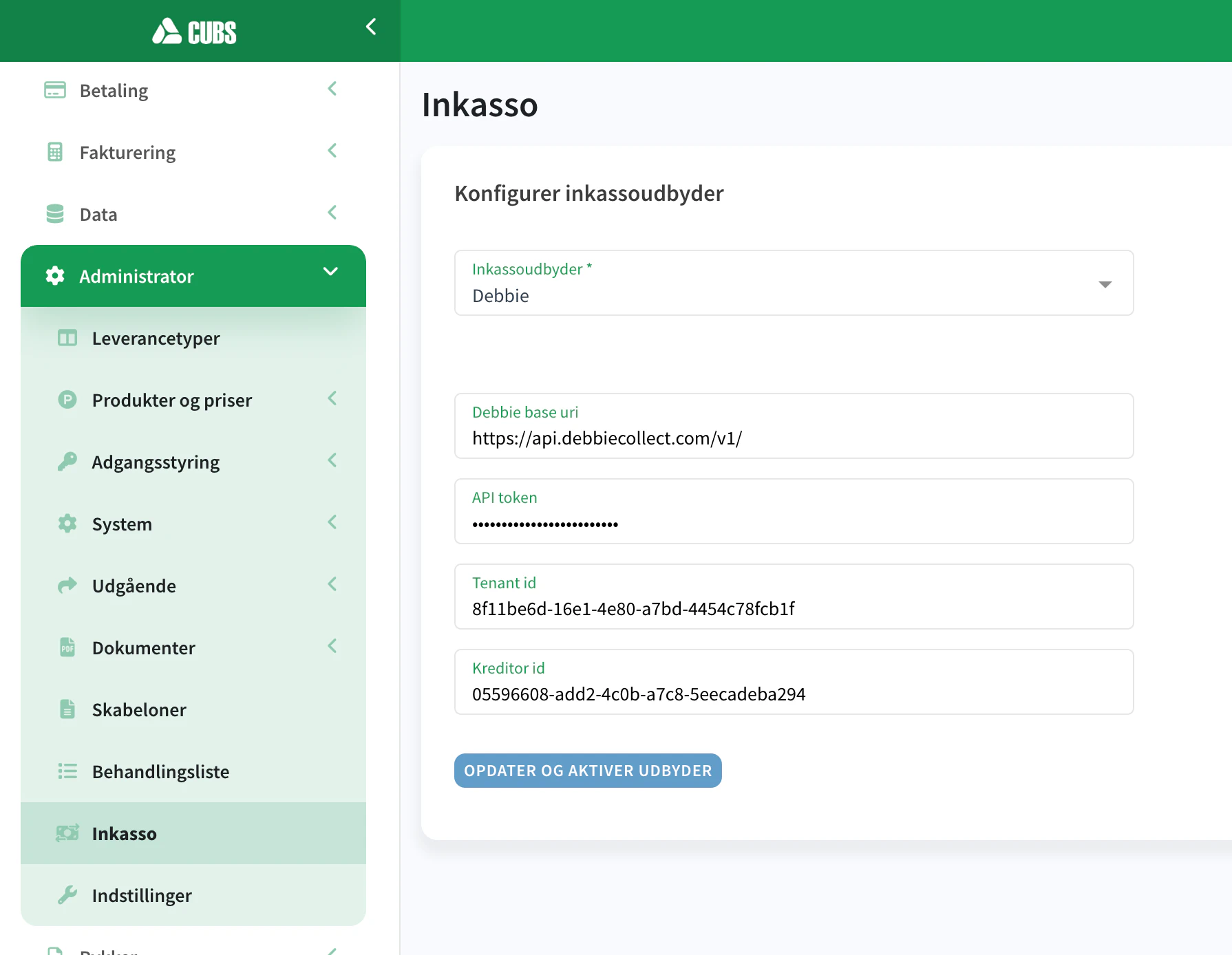
Task: Click the Betaling credit card icon
Action: point(55,90)
